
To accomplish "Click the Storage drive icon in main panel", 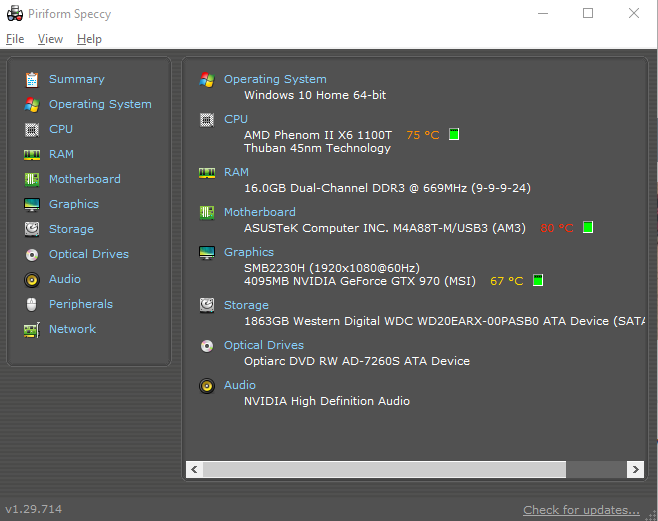I will click(207, 305).
